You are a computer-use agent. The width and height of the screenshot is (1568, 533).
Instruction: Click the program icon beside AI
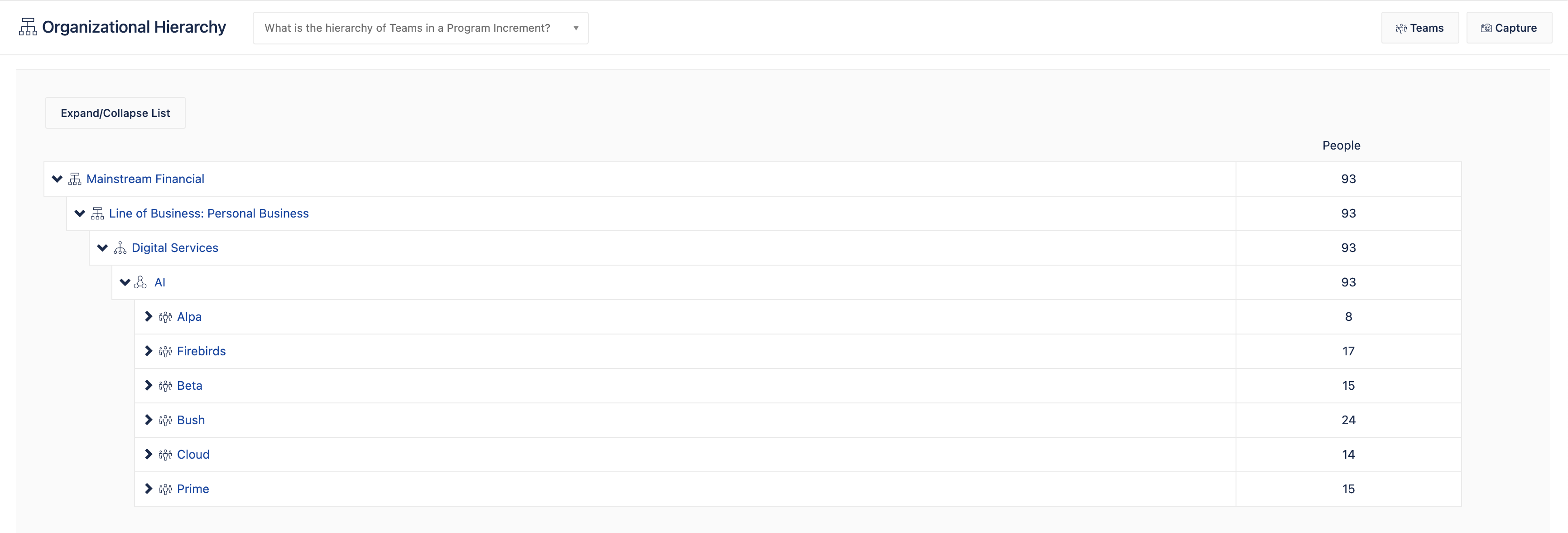[140, 283]
